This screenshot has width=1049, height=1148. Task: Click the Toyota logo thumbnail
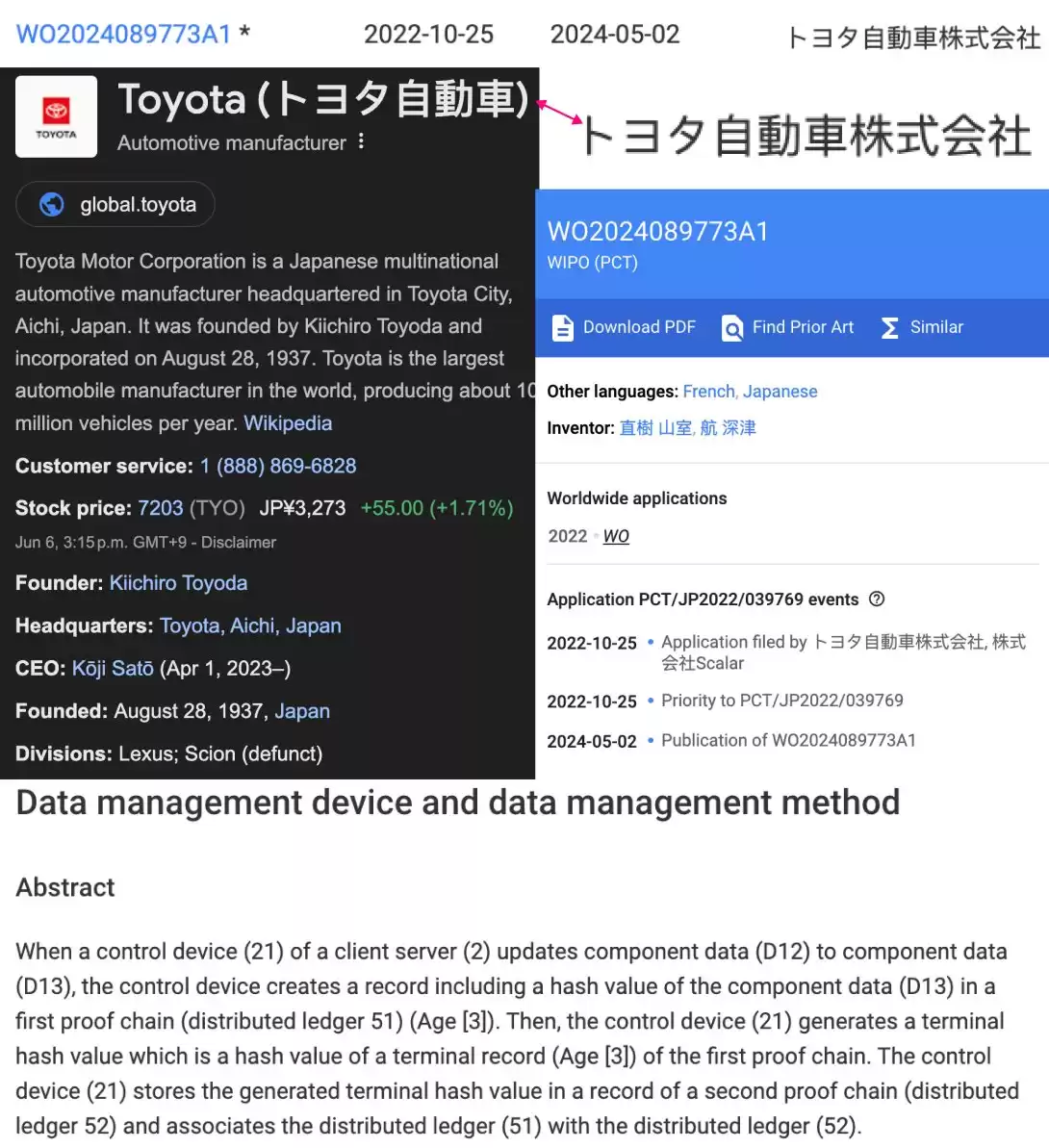(x=57, y=116)
